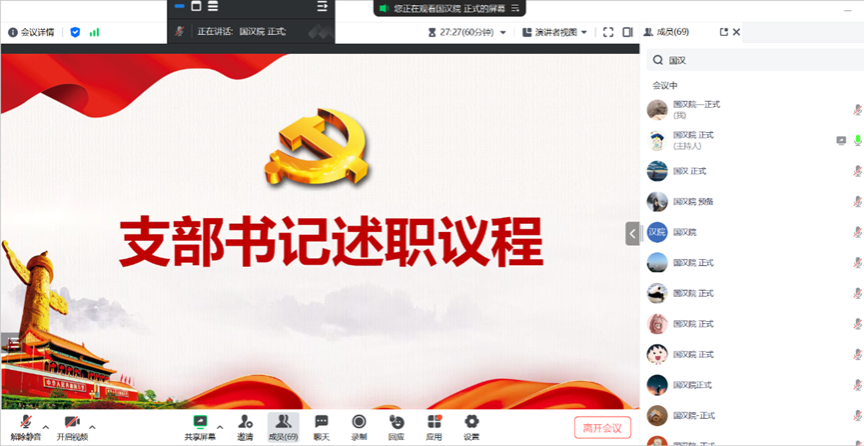864x446 pixels.
Task: Open the 聊天 chat icon
Action: [321, 422]
